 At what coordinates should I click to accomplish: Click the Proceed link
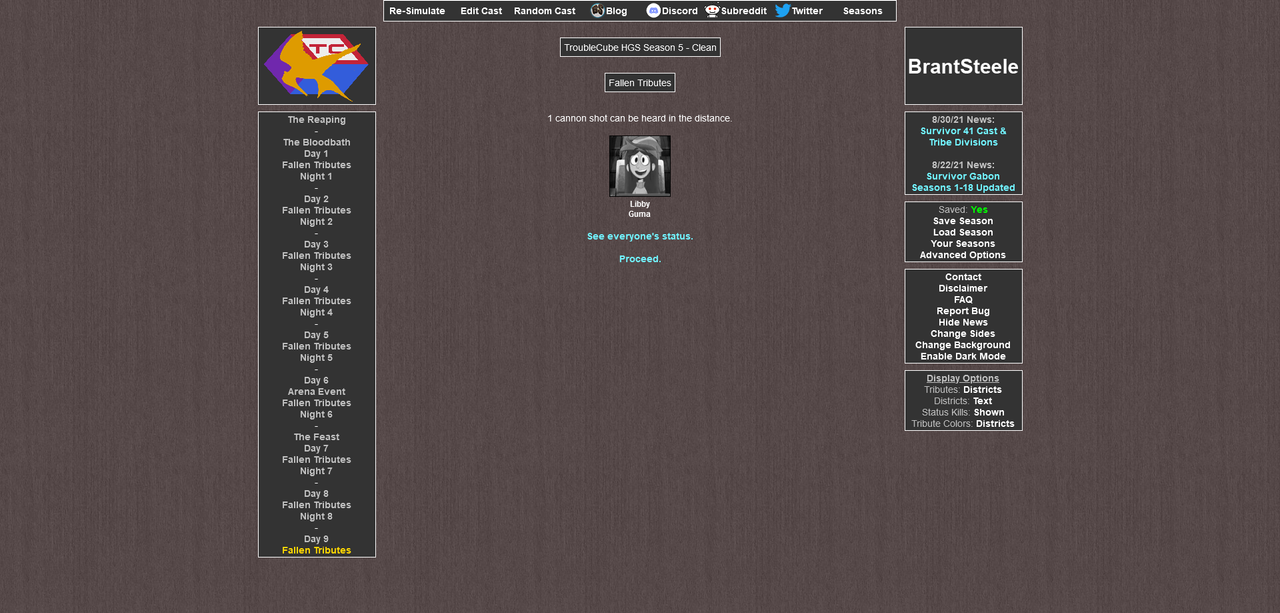640,259
